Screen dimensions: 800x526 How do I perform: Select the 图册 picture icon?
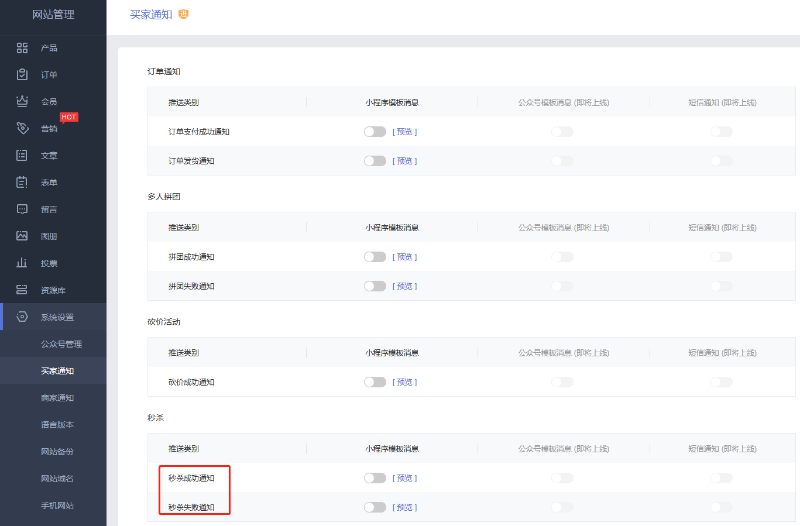click(22, 236)
